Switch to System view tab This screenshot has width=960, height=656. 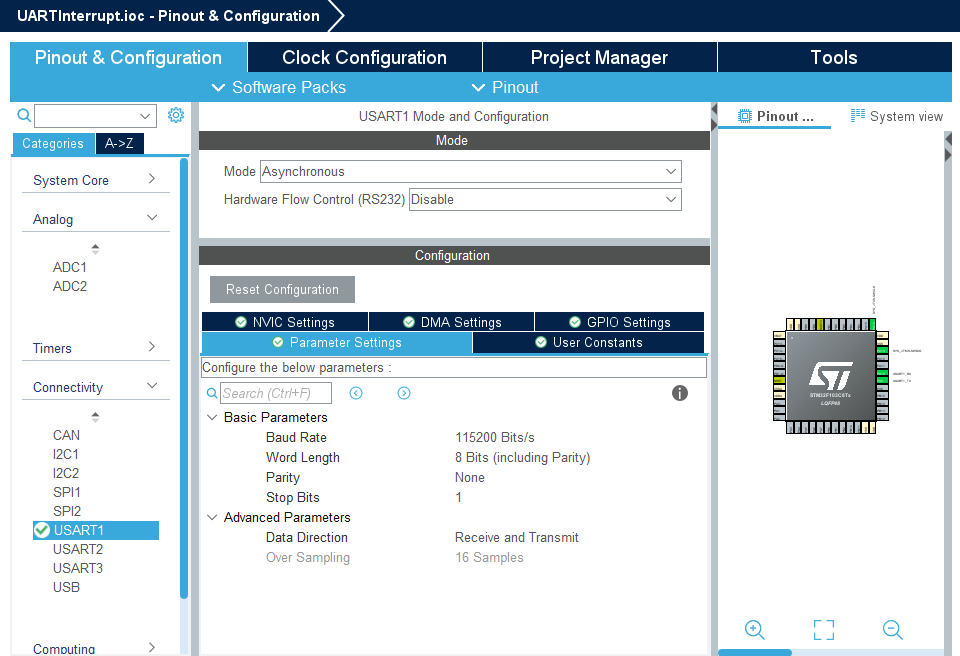point(896,116)
